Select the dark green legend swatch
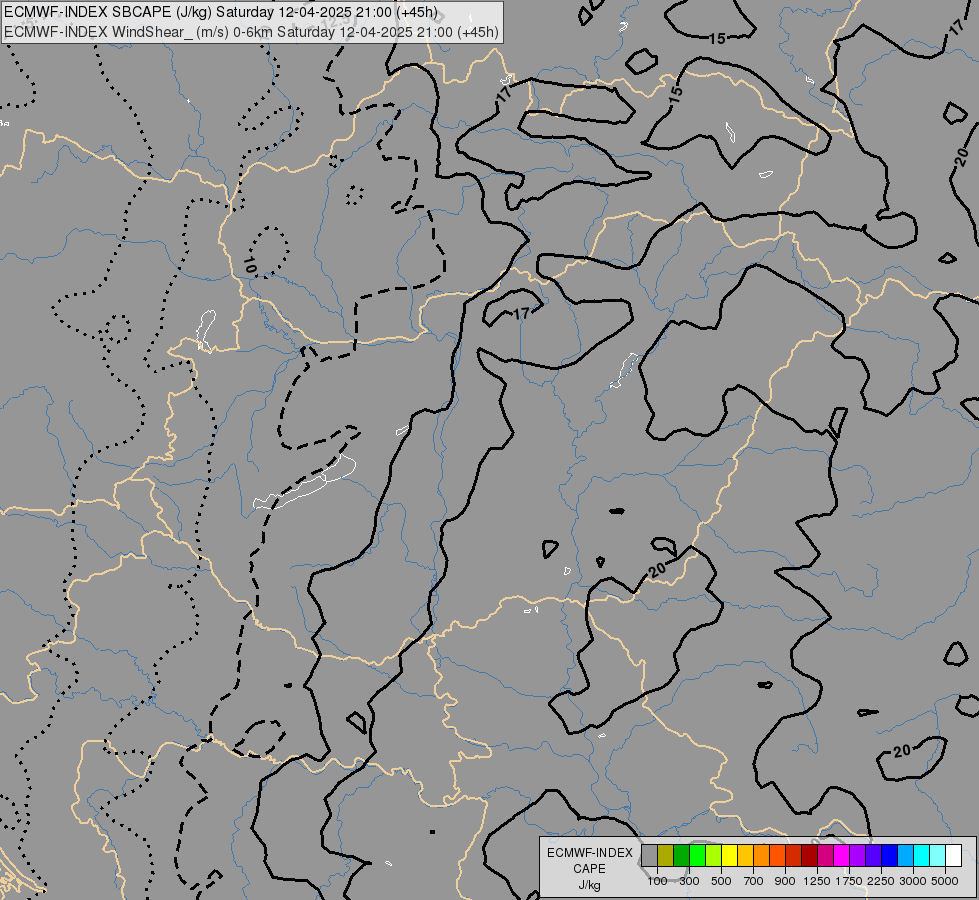This screenshot has width=979, height=900. 681,856
